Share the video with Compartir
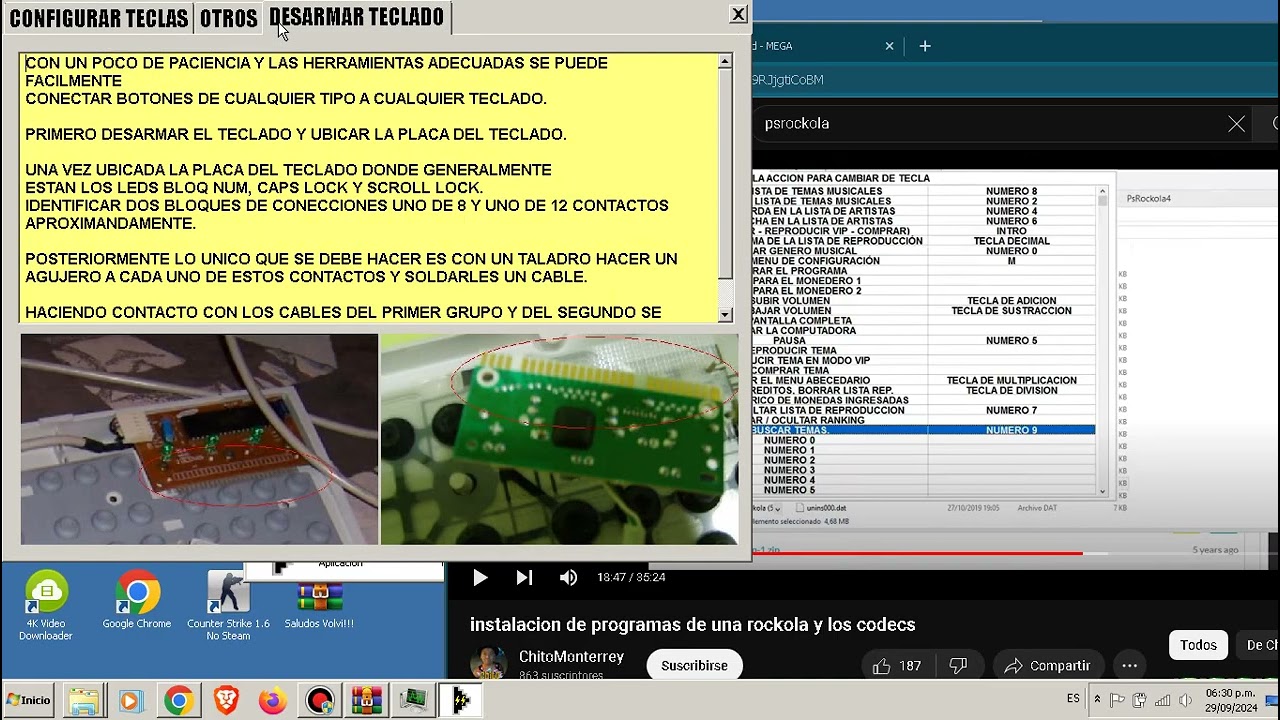 pyautogui.click(x=1046, y=665)
